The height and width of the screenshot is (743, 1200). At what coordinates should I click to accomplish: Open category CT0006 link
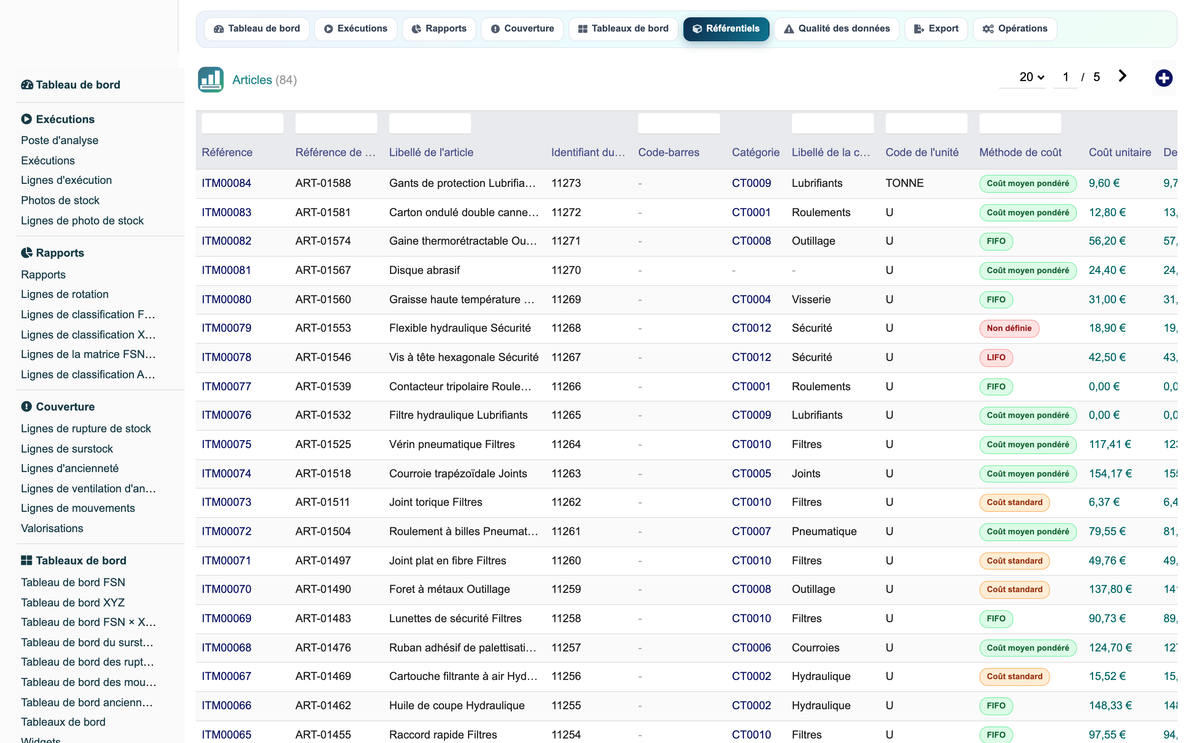(x=751, y=648)
